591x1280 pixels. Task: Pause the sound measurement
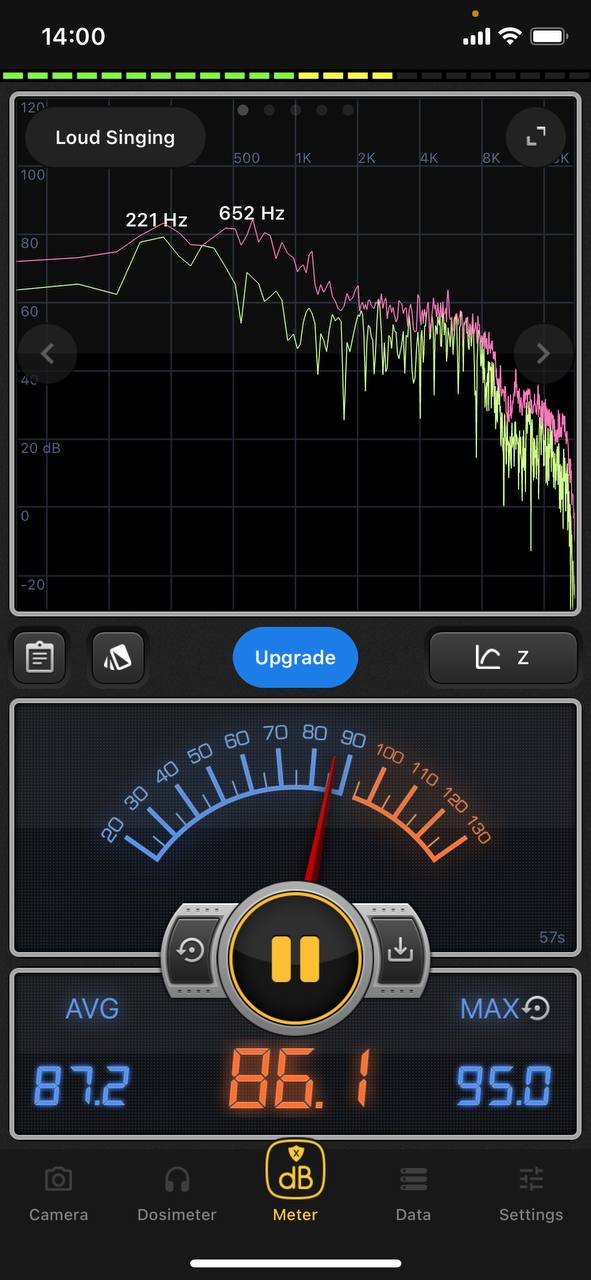pos(295,957)
